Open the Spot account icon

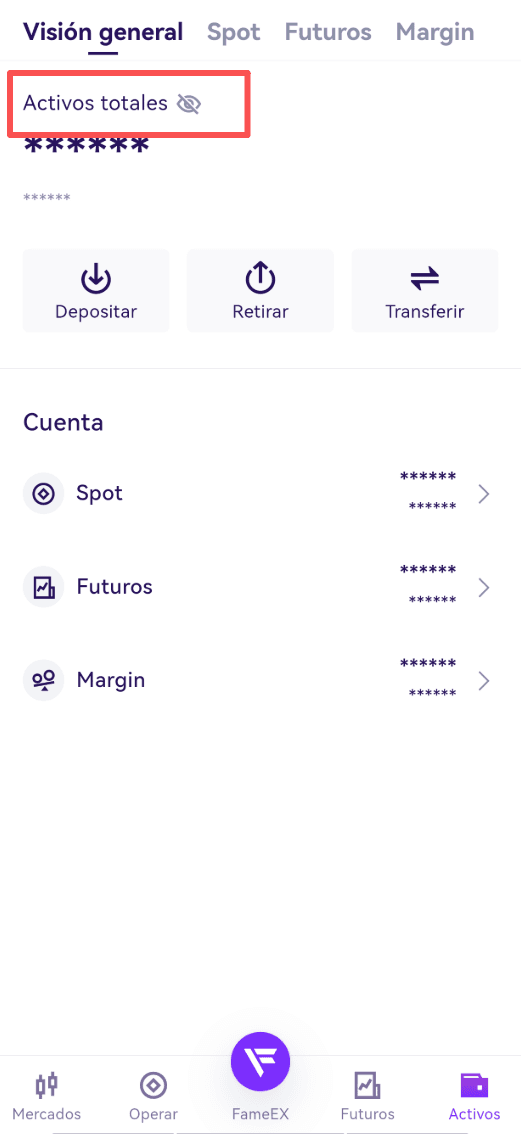pos(43,494)
